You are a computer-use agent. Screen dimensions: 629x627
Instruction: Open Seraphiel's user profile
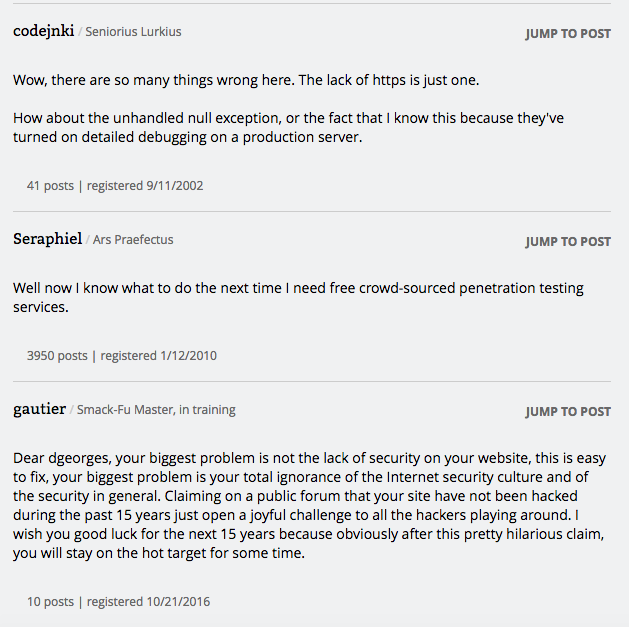point(47,239)
